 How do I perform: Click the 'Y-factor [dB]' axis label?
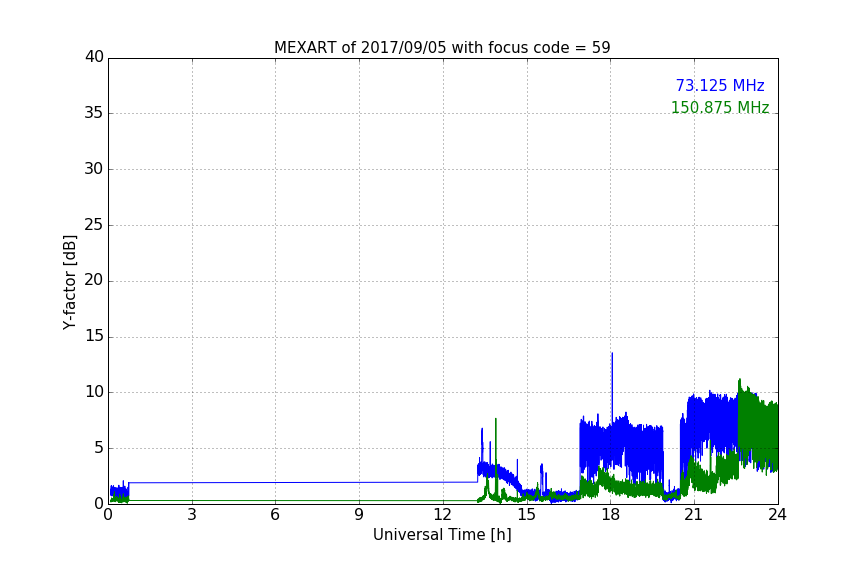(69, 282)
